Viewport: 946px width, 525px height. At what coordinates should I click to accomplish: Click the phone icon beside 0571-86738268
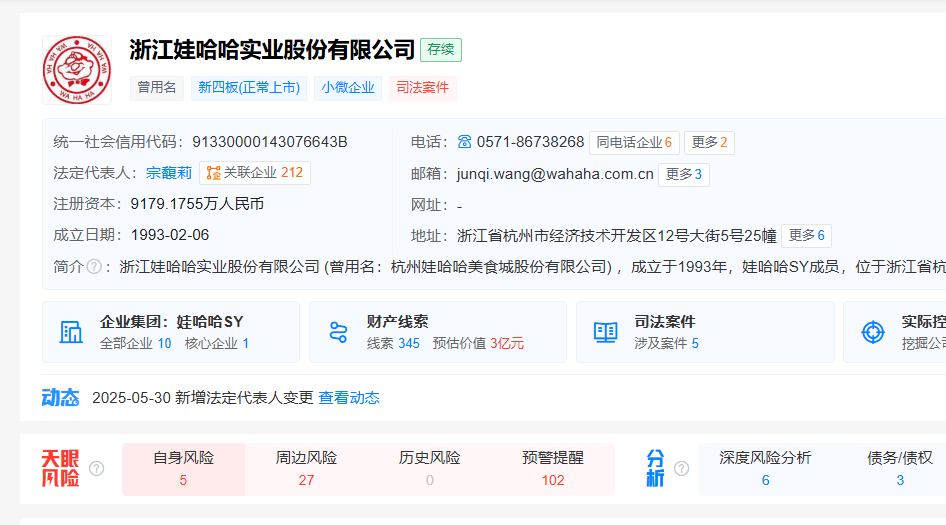pos(464,142)
